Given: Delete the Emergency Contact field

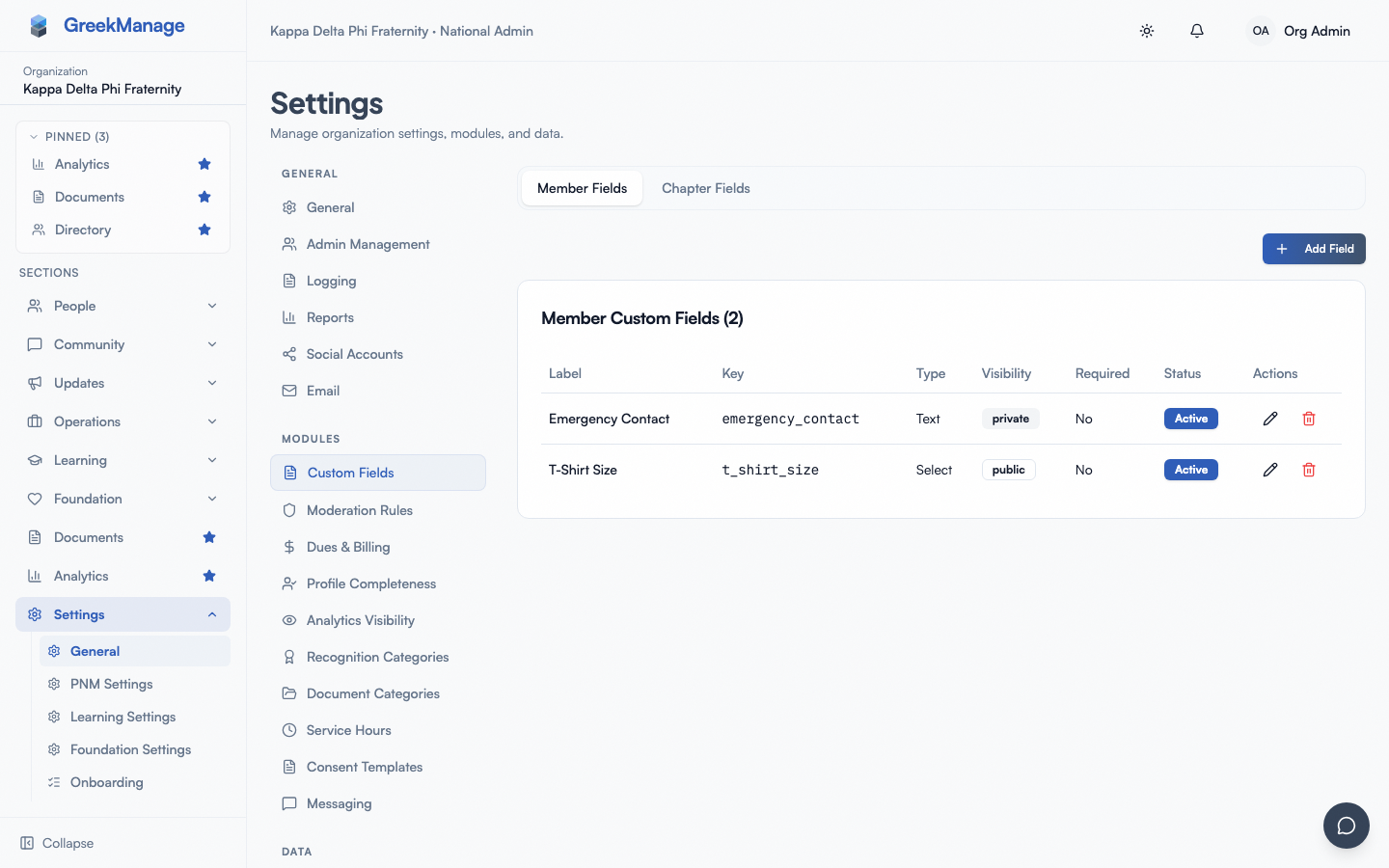Looking at the screenshot, I should click(x=1309, y=419).
